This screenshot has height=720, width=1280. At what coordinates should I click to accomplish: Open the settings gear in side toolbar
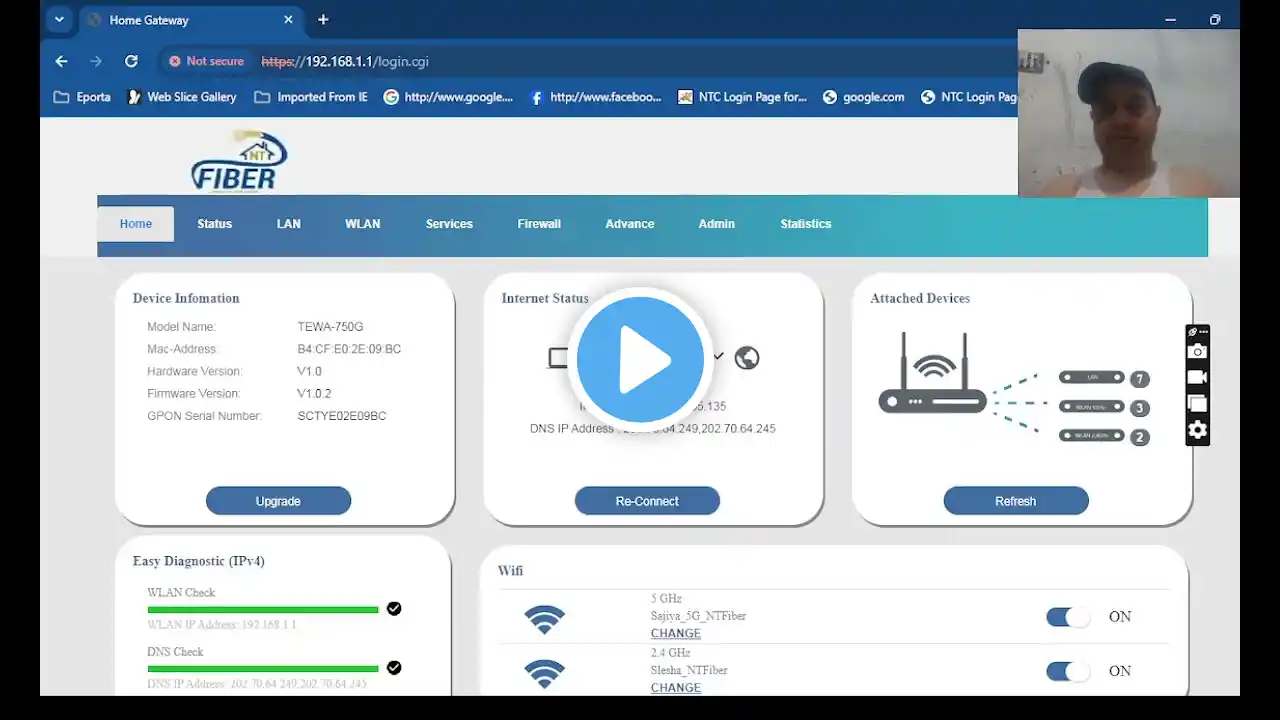tap(1197, 431)
